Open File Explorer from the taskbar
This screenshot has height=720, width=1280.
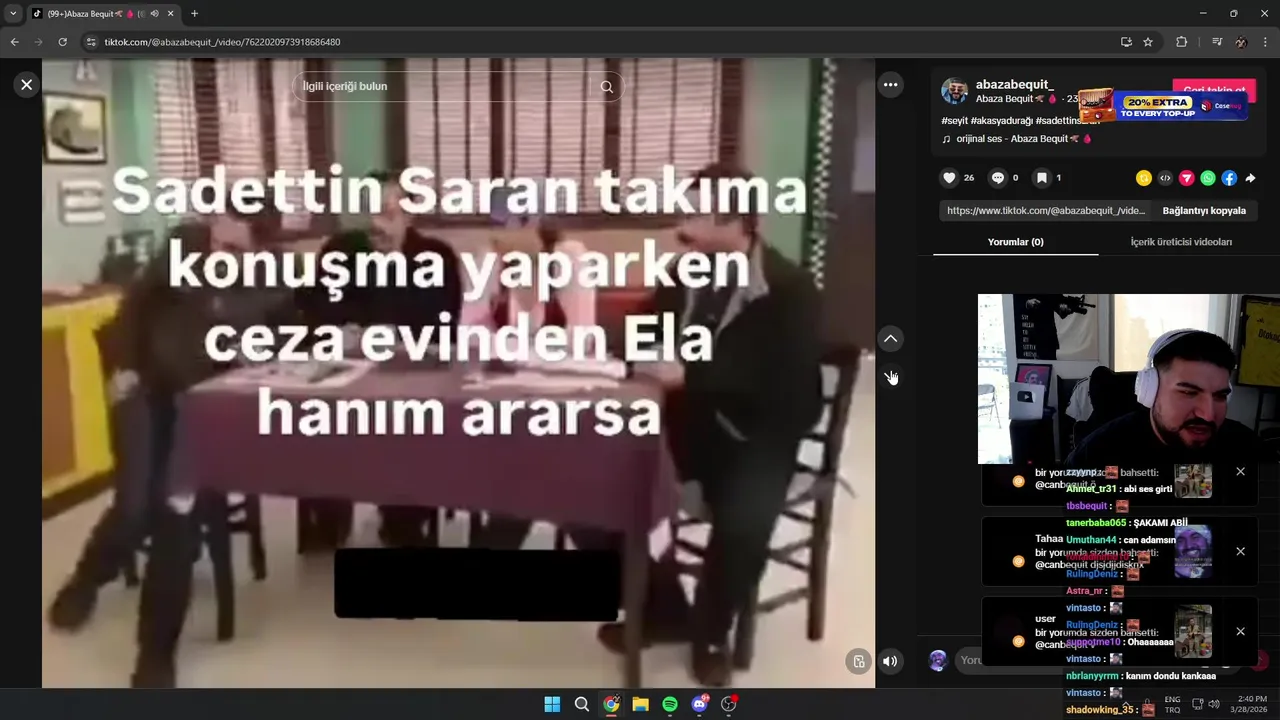tap(640, 704)
